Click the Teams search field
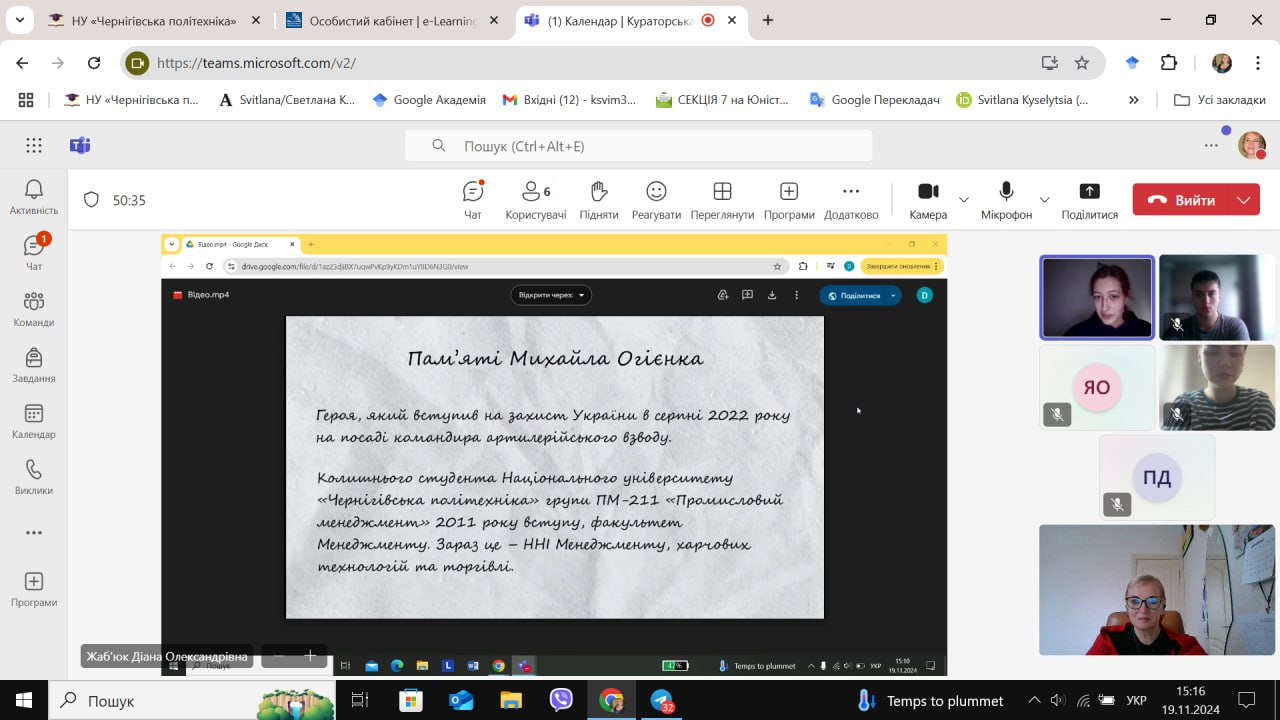 (x=638, y=146)
